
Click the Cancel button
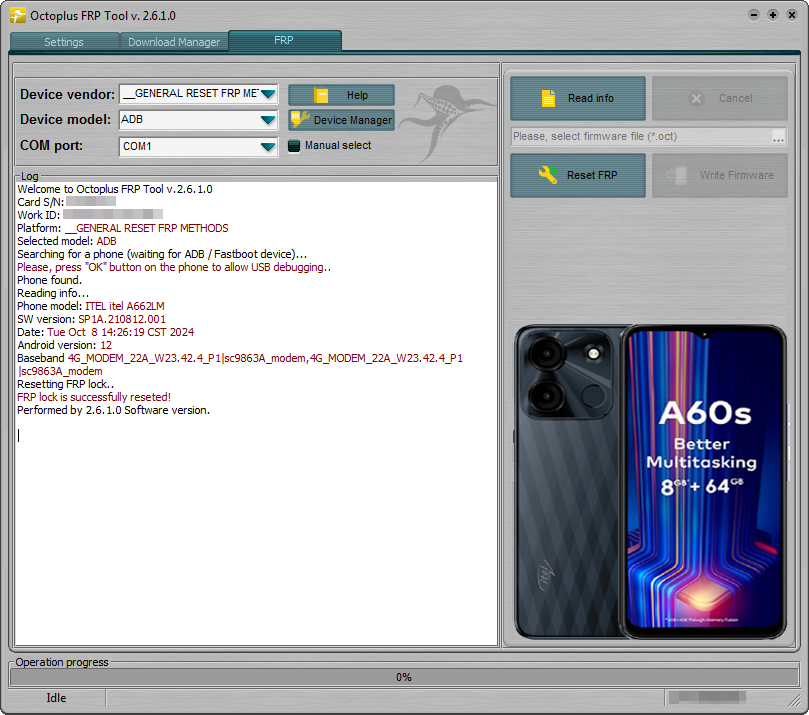click(x=720, y=98)
